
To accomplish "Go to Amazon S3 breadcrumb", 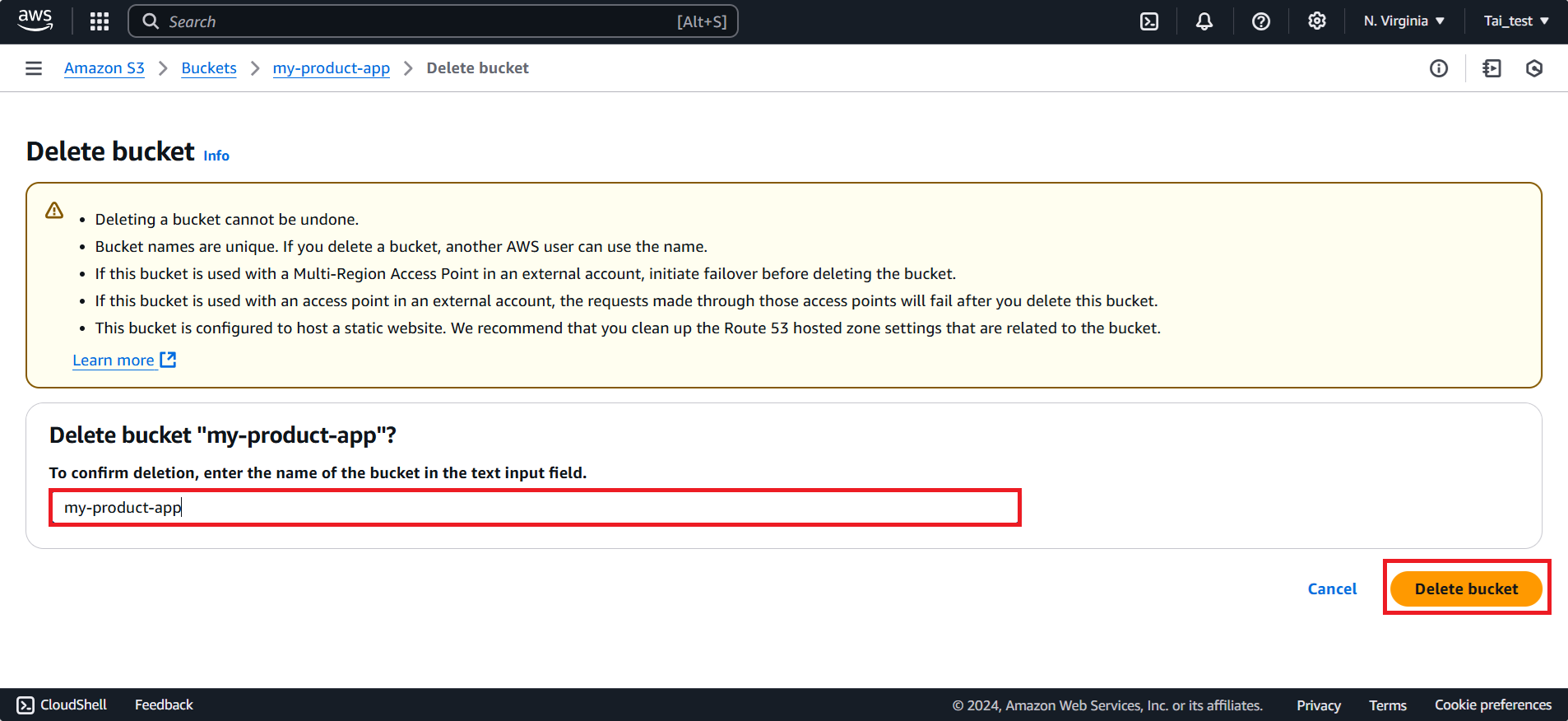I will (104, 68).
